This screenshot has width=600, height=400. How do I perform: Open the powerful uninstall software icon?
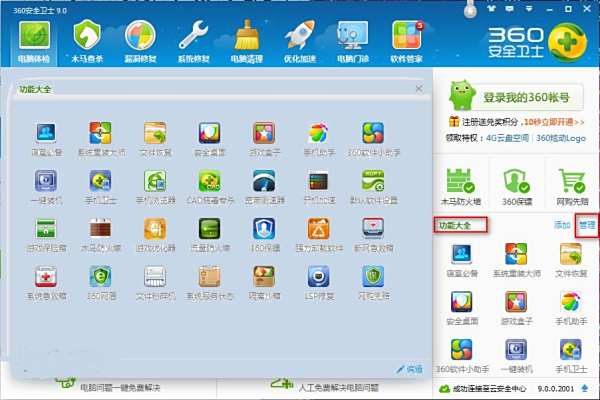coord(319,235)
